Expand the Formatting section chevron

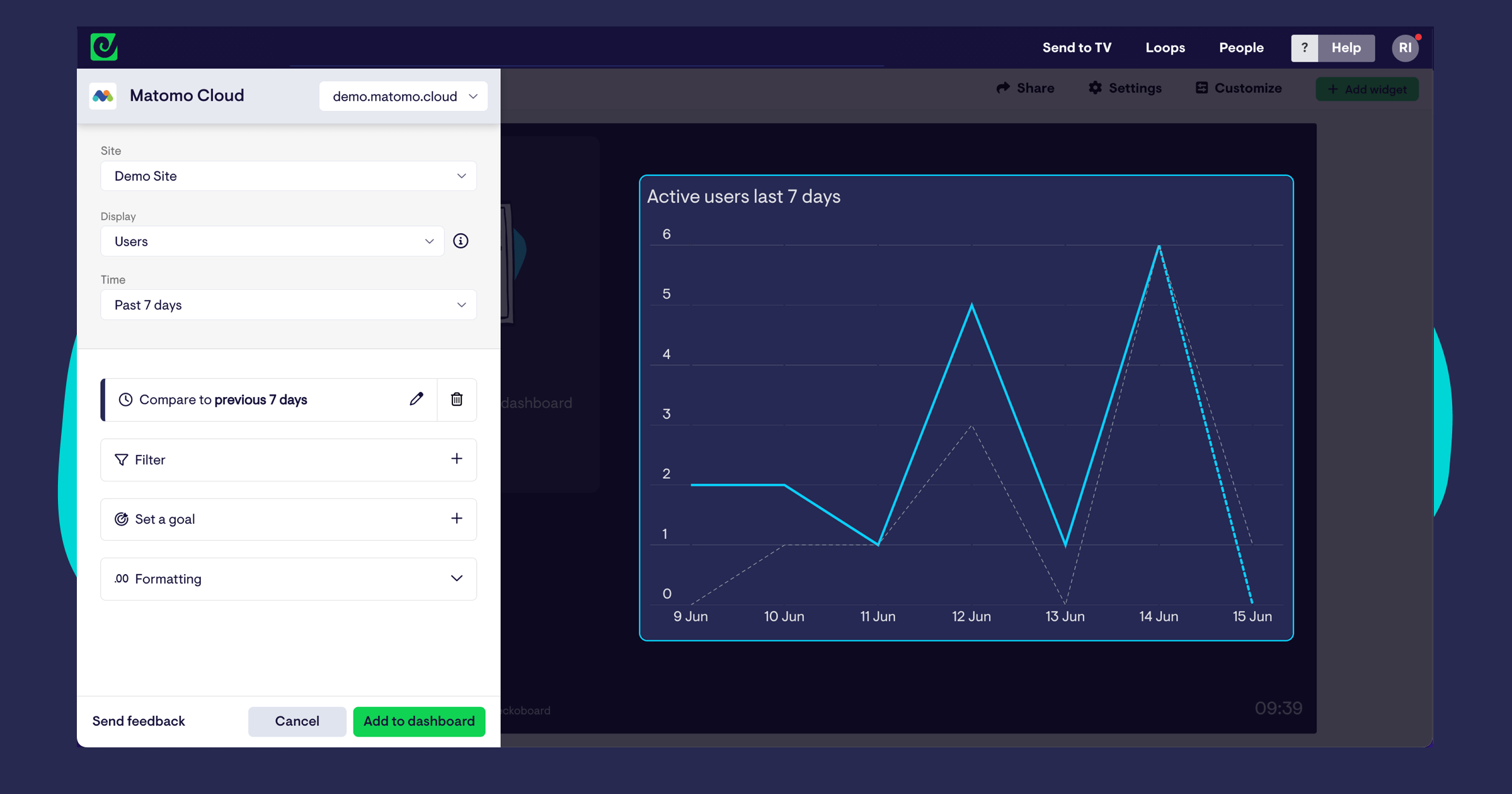(457, 578)
